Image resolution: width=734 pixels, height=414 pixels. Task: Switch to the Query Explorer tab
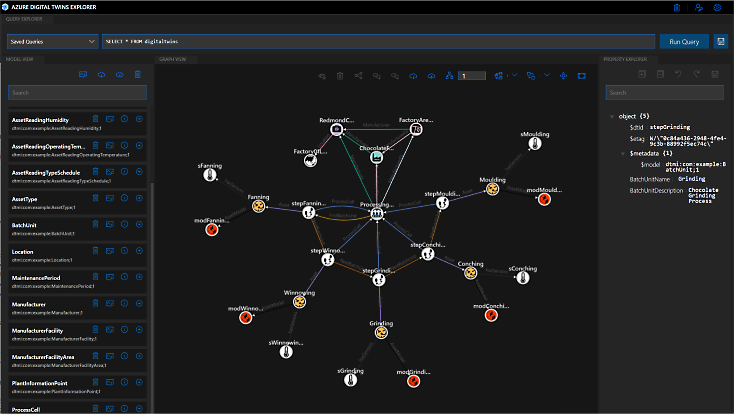[26, 20]
